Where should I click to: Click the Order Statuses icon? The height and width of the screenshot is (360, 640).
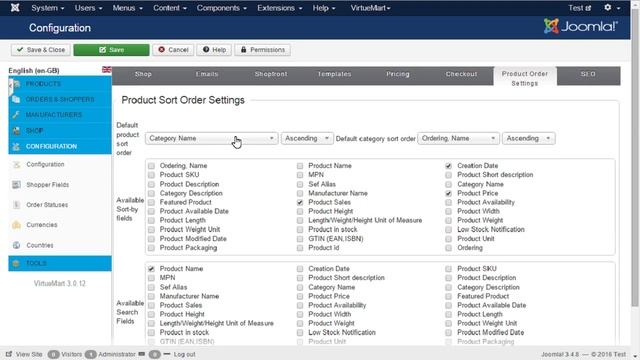(16, 204)
